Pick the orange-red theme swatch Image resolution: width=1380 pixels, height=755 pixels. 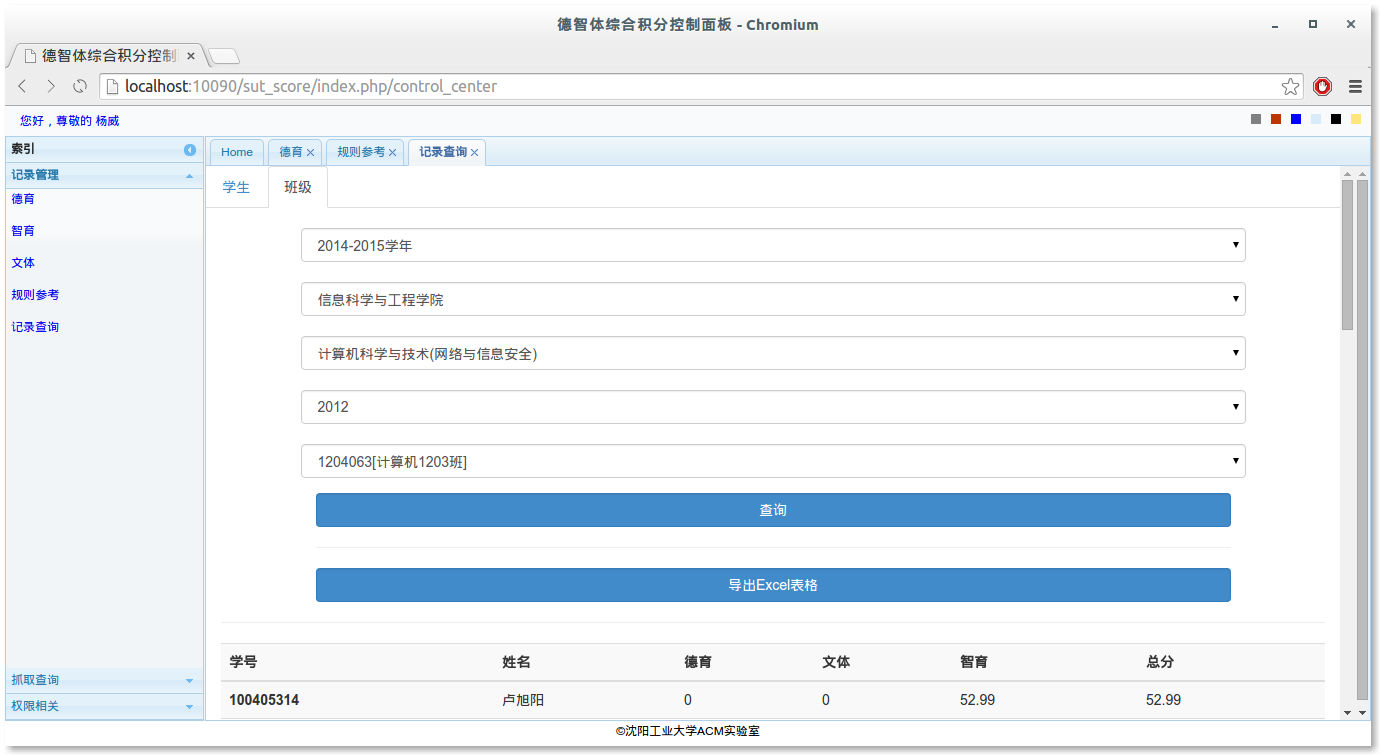[x=1276, y=120]
